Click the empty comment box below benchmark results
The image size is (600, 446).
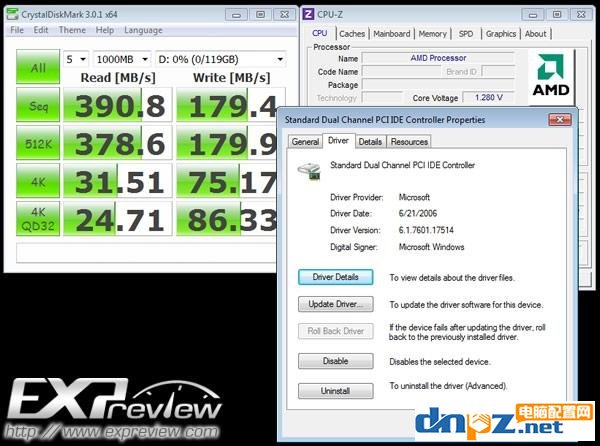(146, 253)
